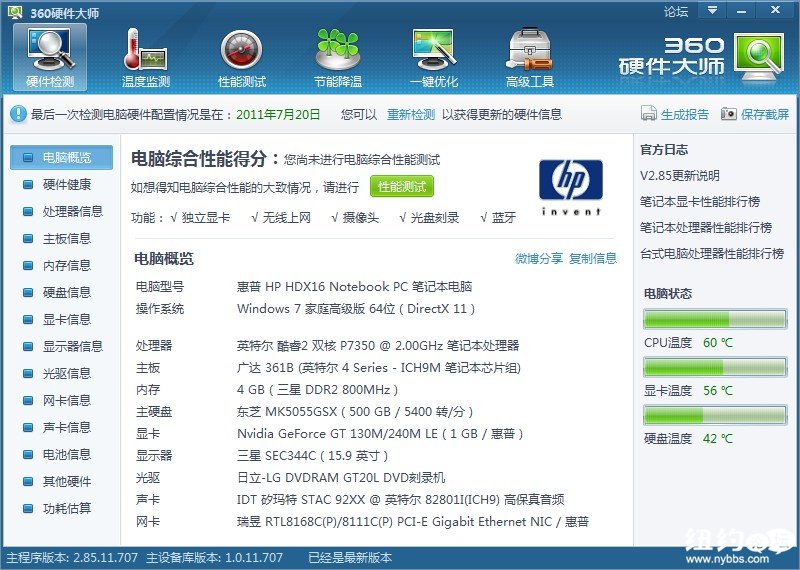800x570 pixels.
Task: Click the app icon in the title bar
Action: [15, 12]
